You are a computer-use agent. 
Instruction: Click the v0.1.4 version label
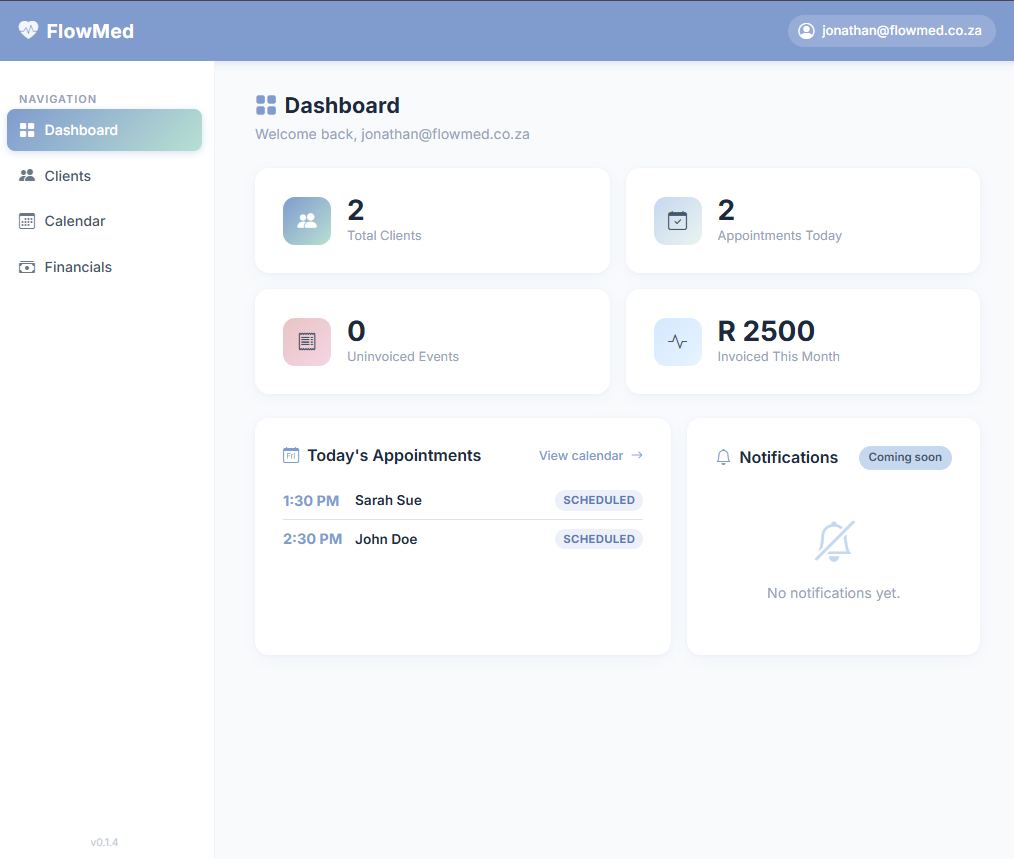(x=104, y=842)
